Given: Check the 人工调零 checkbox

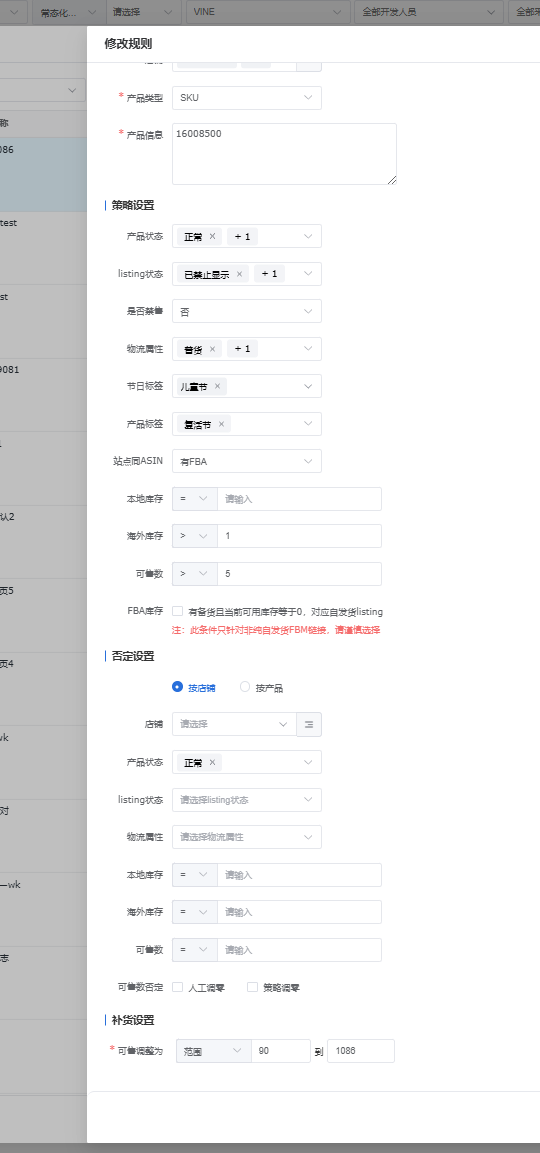Looking at the screenshot, I should point(177,987).
